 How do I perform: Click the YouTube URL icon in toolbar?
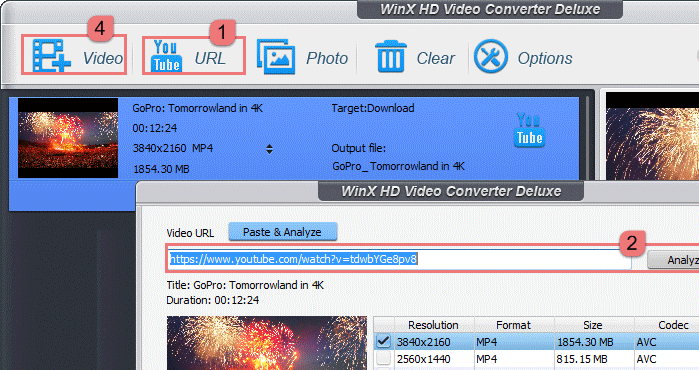point(166,56)
